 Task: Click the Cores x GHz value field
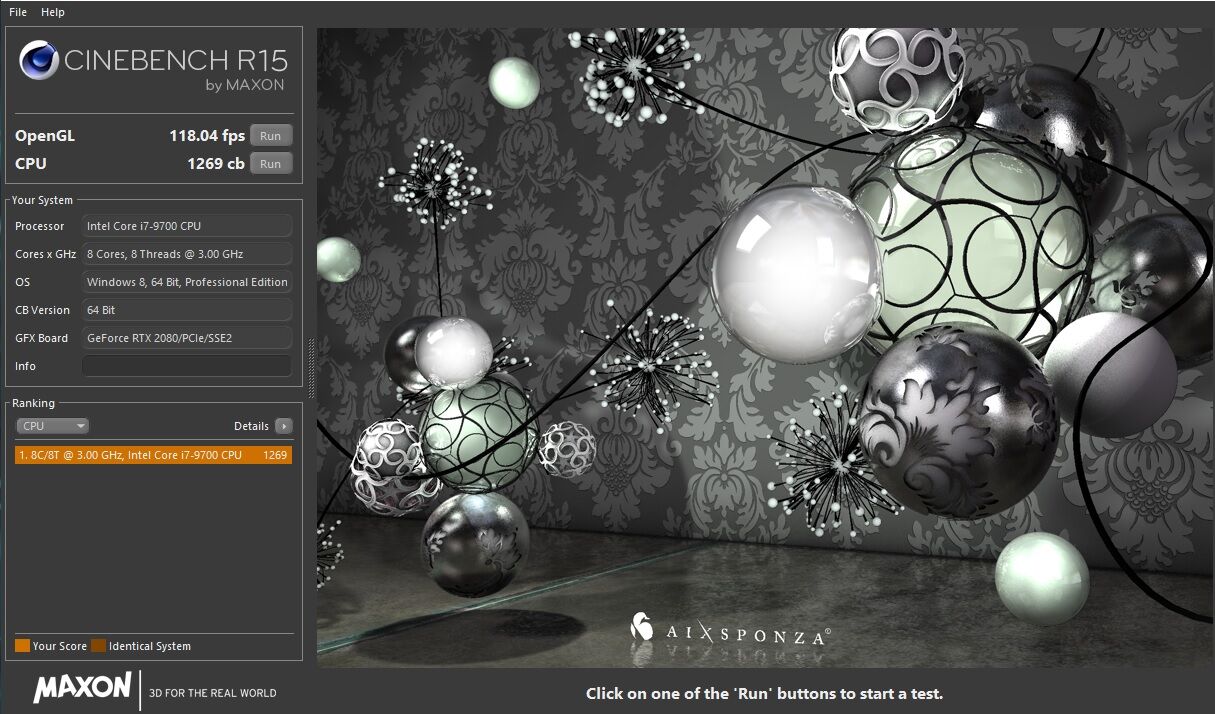(187, 254)
